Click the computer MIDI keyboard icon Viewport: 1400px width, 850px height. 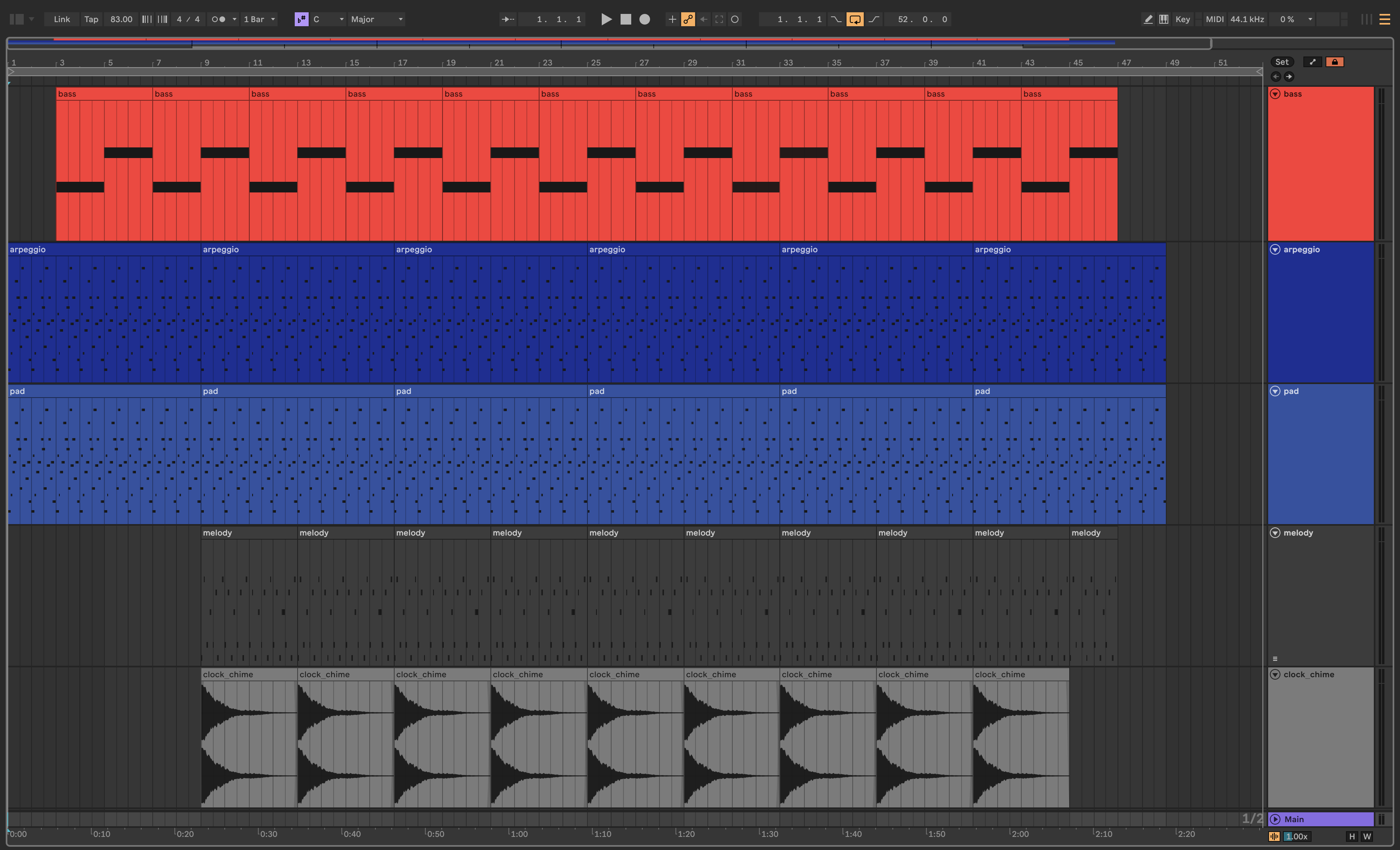(x=1164, y=19)
